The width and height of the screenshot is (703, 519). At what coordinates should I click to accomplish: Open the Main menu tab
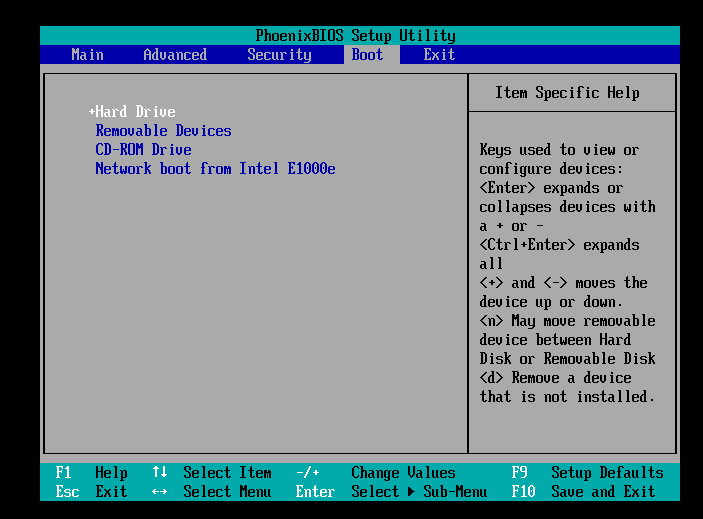coord(87,55)
